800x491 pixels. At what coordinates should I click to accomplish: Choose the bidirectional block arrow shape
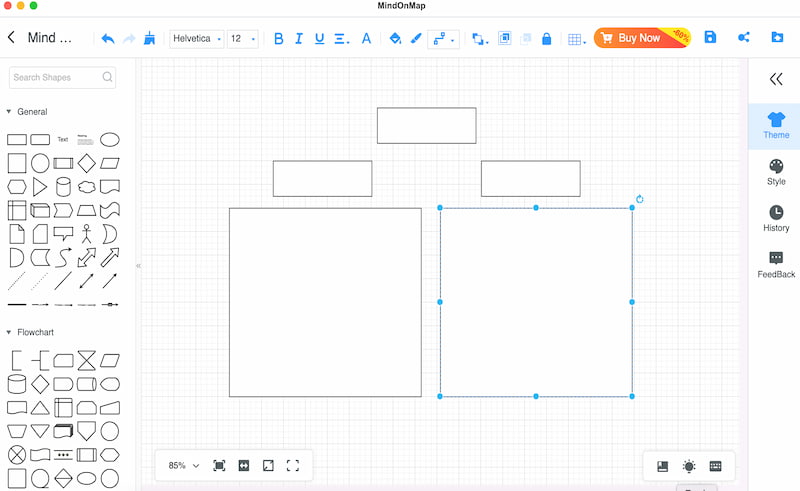point(86,257)
